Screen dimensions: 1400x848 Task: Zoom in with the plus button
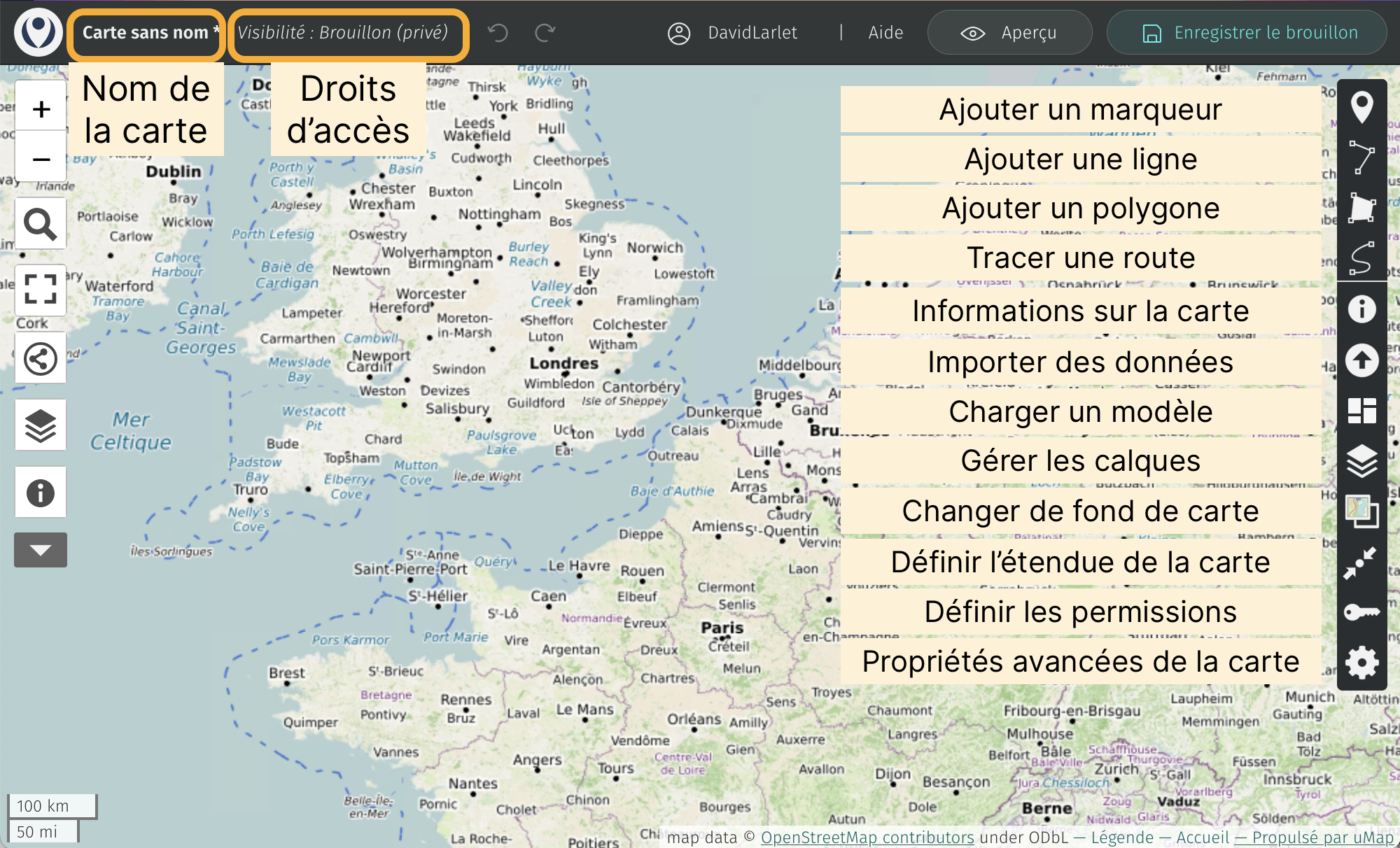(x=41, y=108)
